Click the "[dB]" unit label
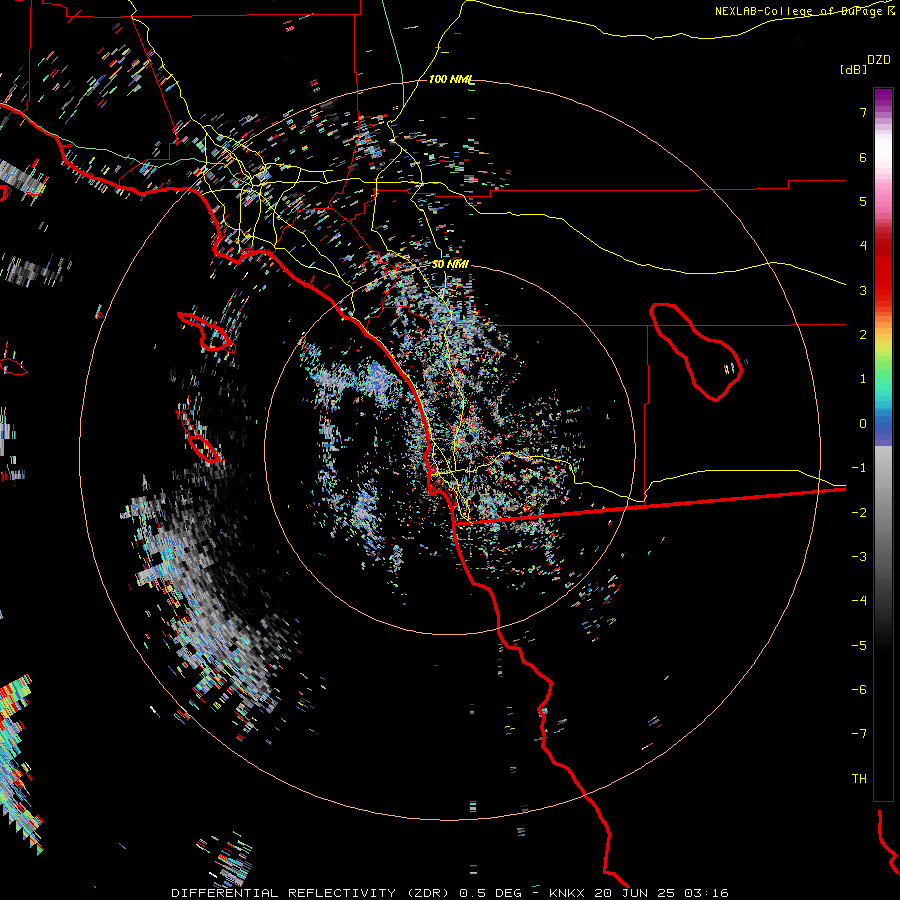 tap(854, 69)
